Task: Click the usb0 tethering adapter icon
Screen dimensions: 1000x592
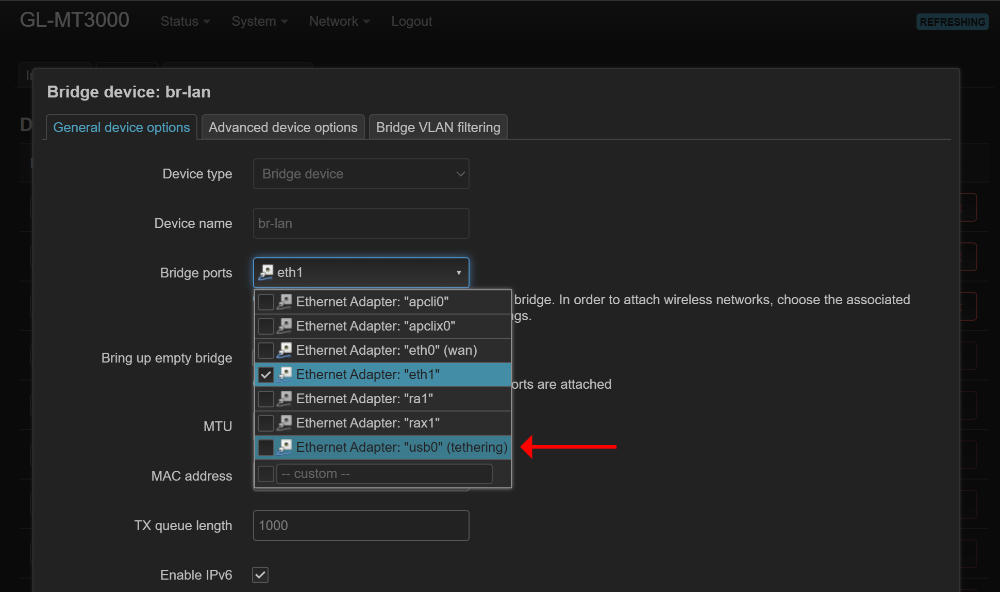Action: (x=285, y=447)
